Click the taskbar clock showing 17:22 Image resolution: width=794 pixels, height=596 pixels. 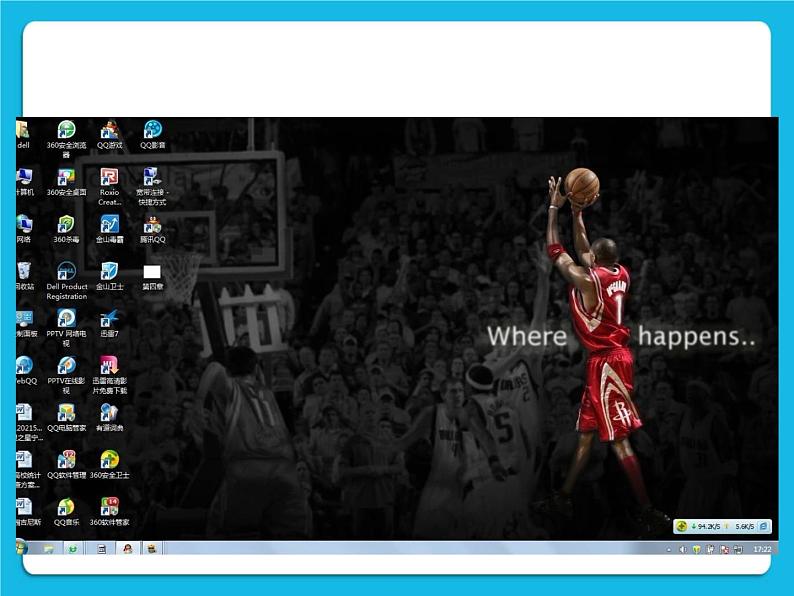[762, 549]
